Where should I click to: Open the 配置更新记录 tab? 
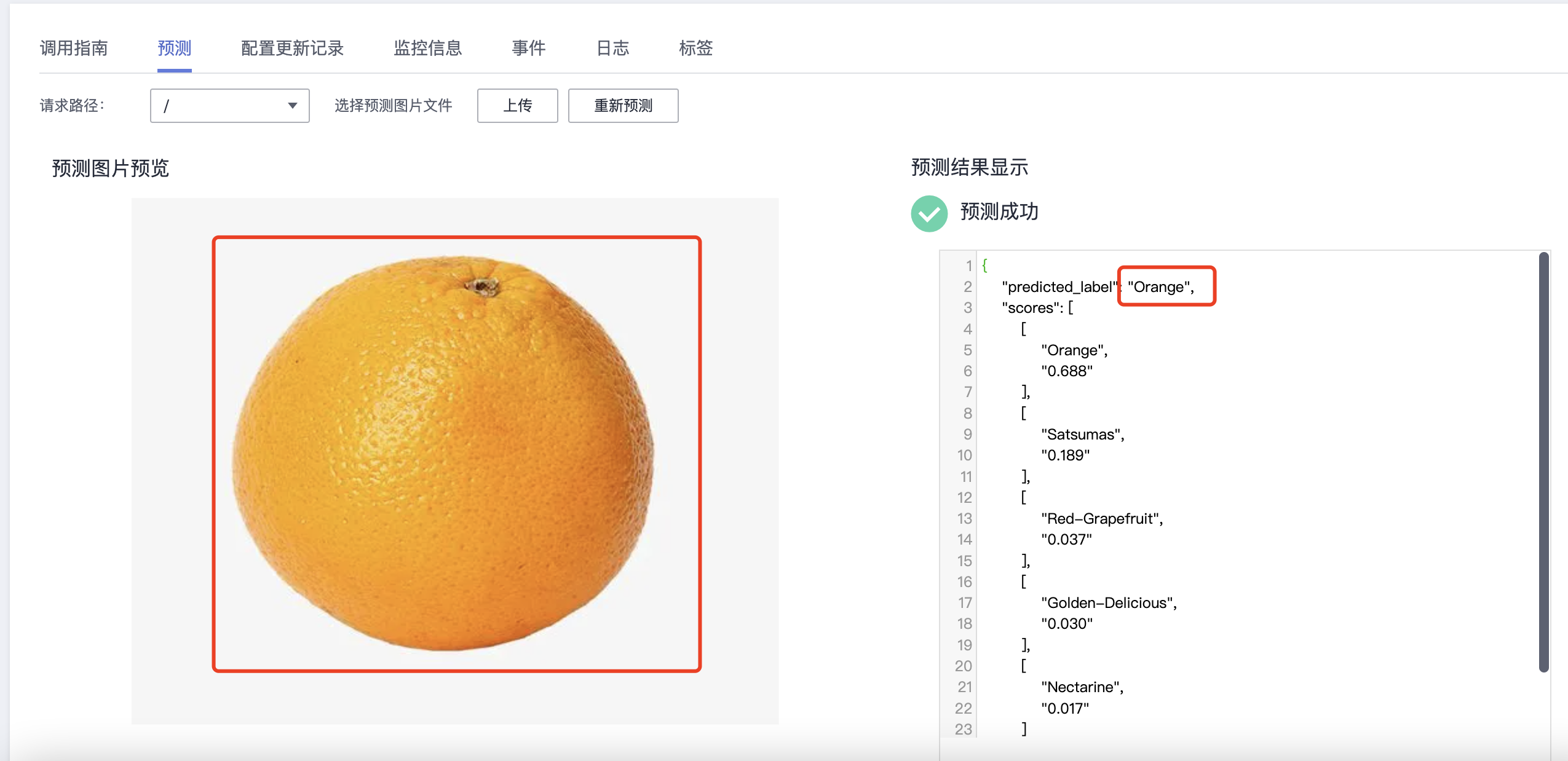(x=292, y=48)
